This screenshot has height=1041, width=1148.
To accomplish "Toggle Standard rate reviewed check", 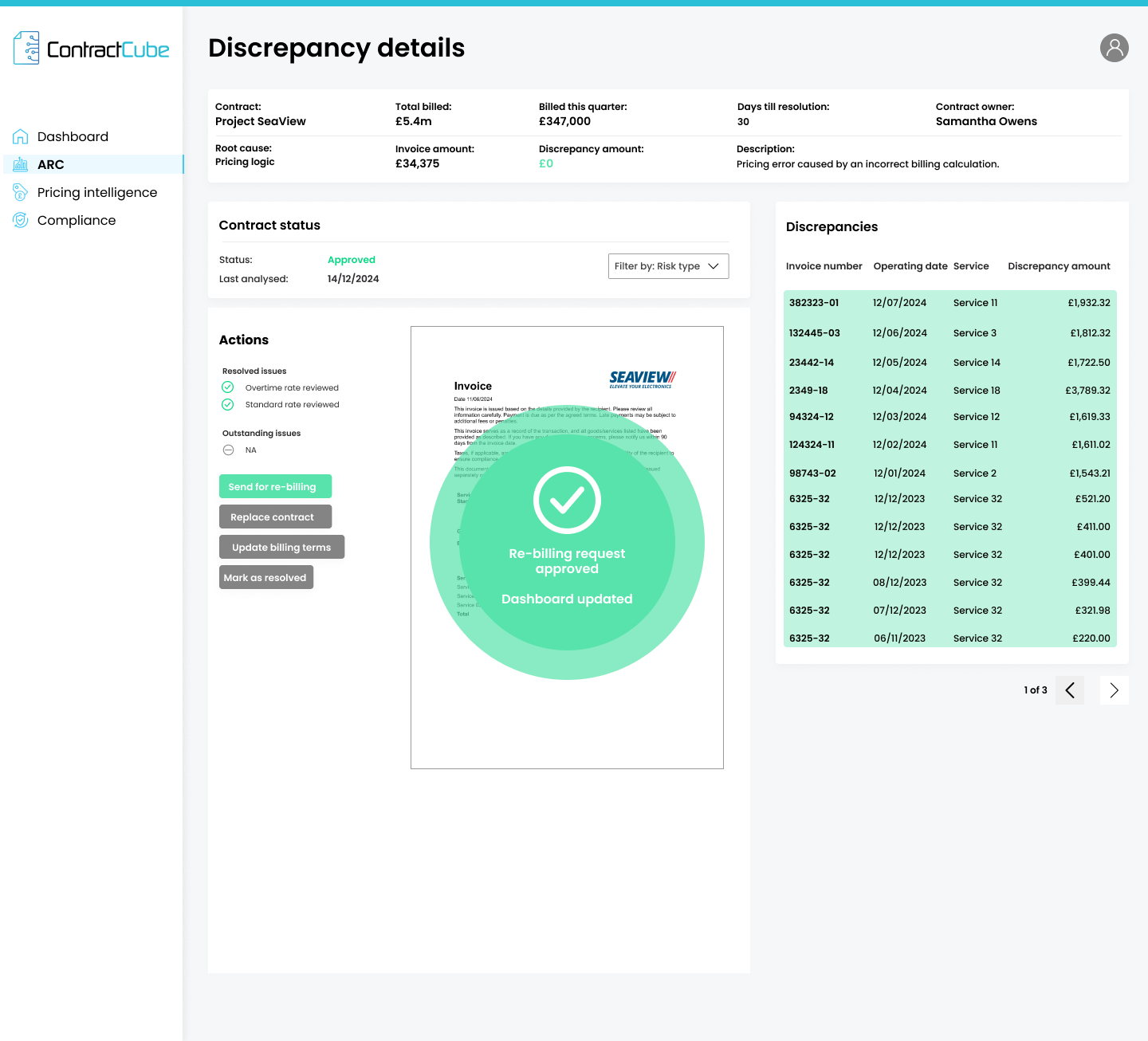I will click(228, 404).
